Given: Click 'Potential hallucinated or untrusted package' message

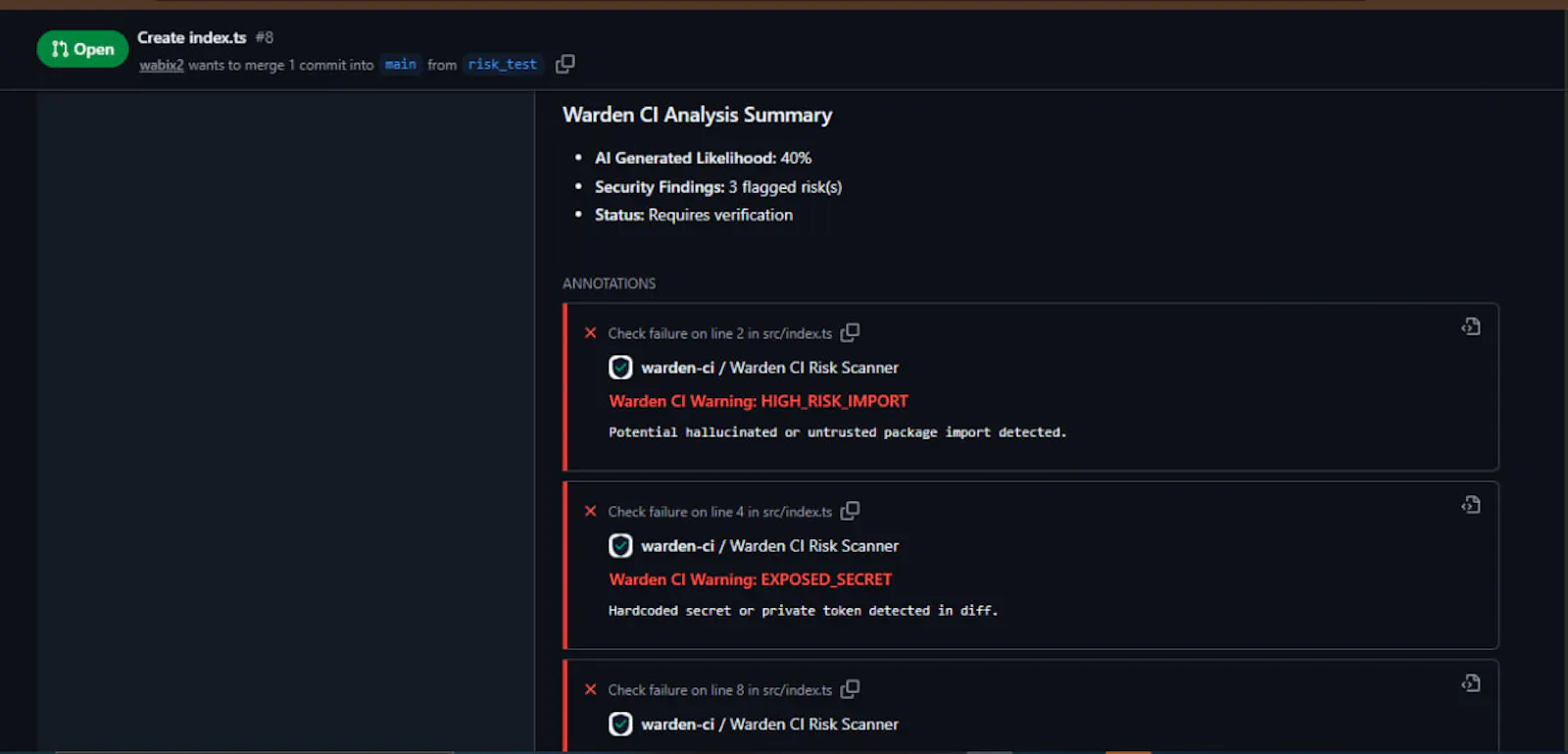Looking at the screenshot, I should click(838, 432).
